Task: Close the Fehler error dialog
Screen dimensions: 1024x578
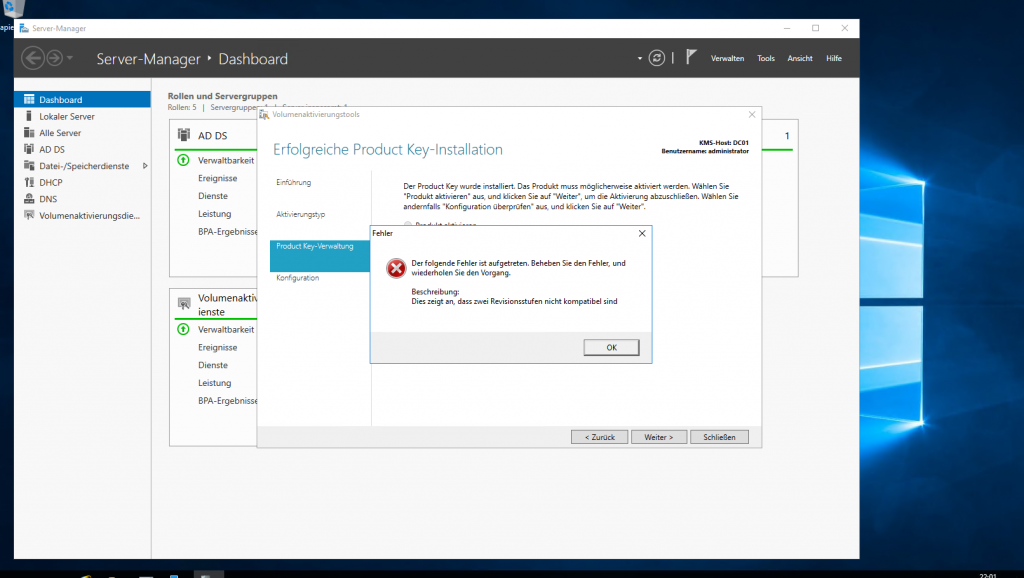Action: 642,233
